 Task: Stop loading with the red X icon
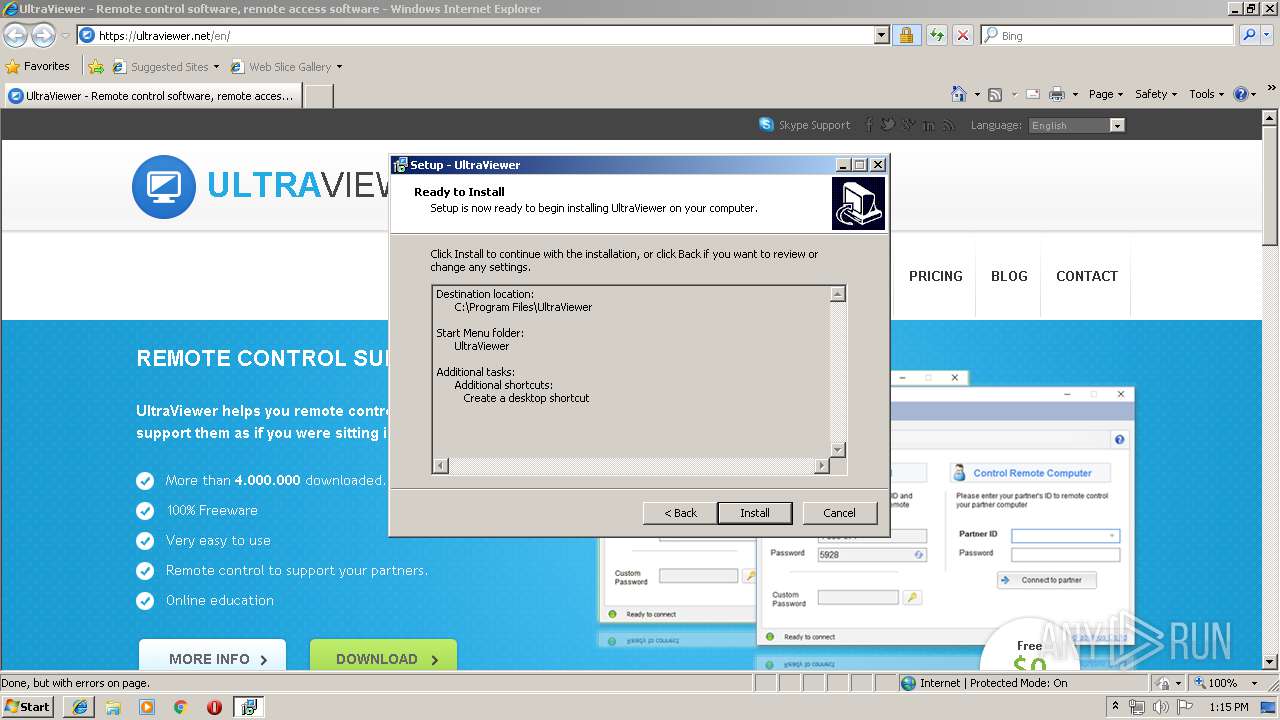click(962, 35)
